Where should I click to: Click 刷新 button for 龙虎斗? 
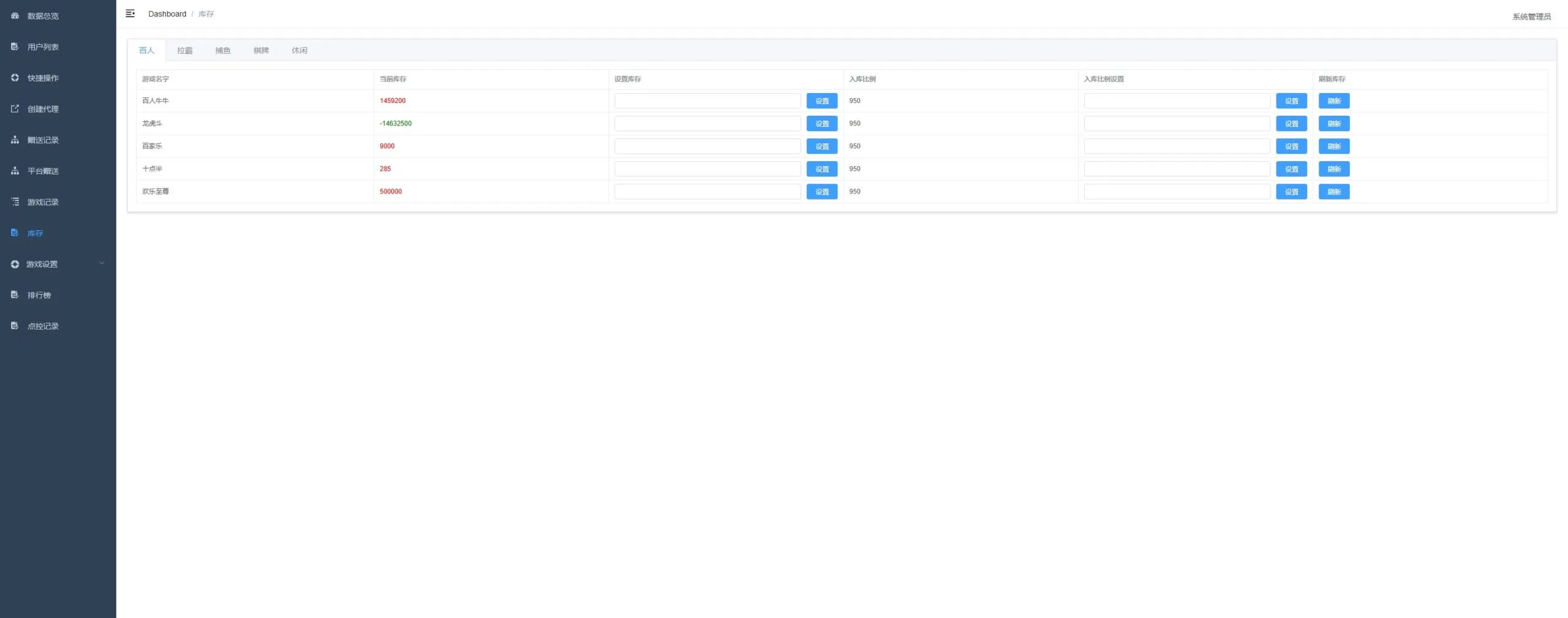point(1334,123)
